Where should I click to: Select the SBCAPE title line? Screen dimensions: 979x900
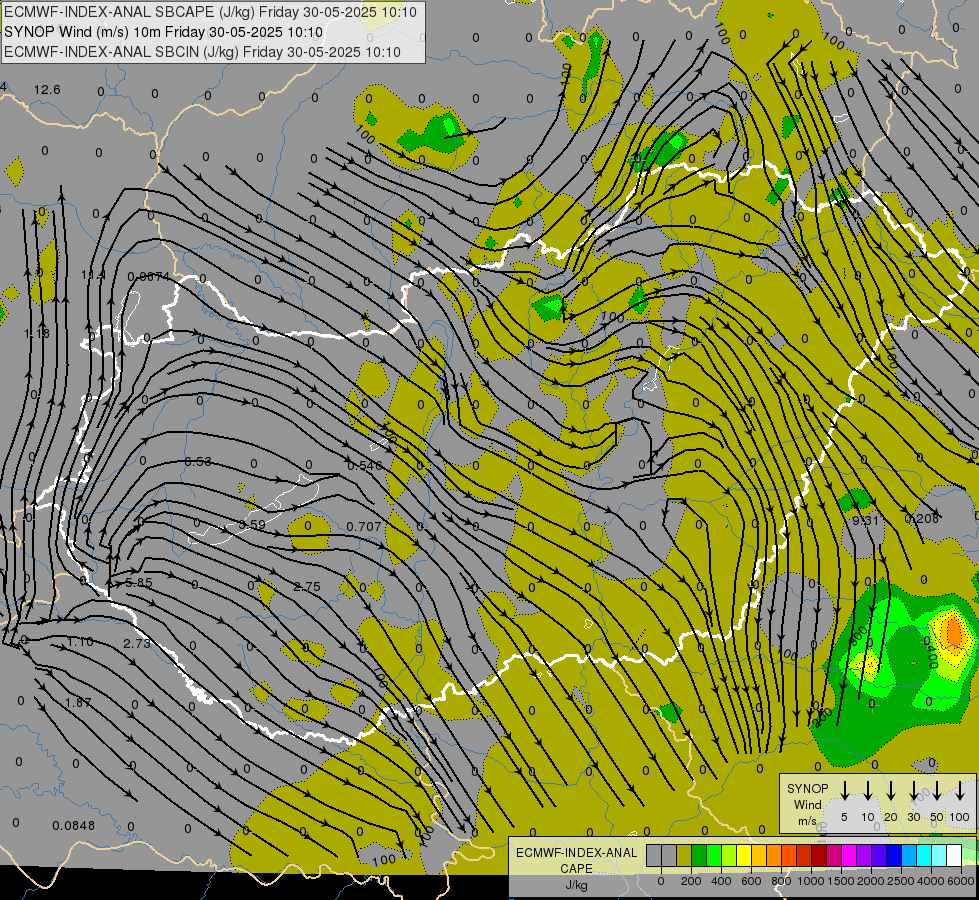click(x=210, y=12)
